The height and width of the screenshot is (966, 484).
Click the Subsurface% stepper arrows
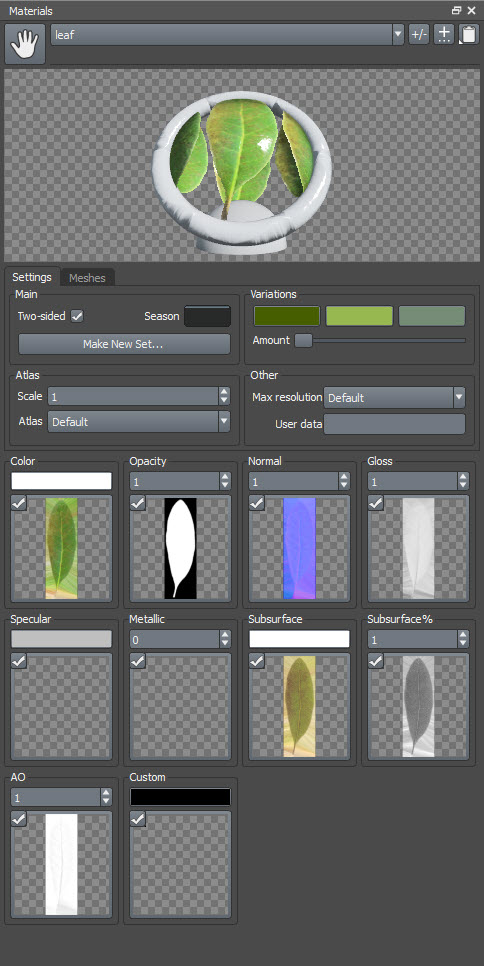[463, 639]
